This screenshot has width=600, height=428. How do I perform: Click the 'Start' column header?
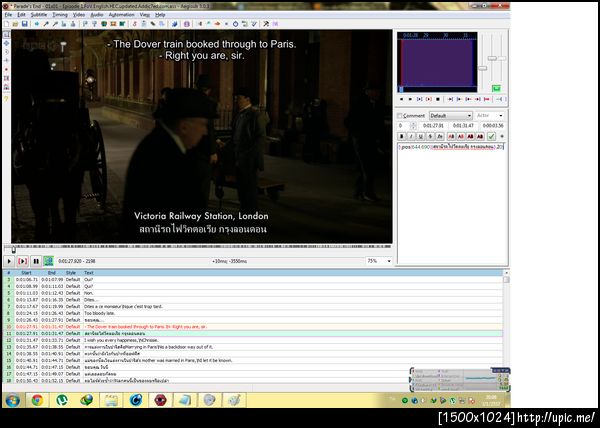pos(26,273)
